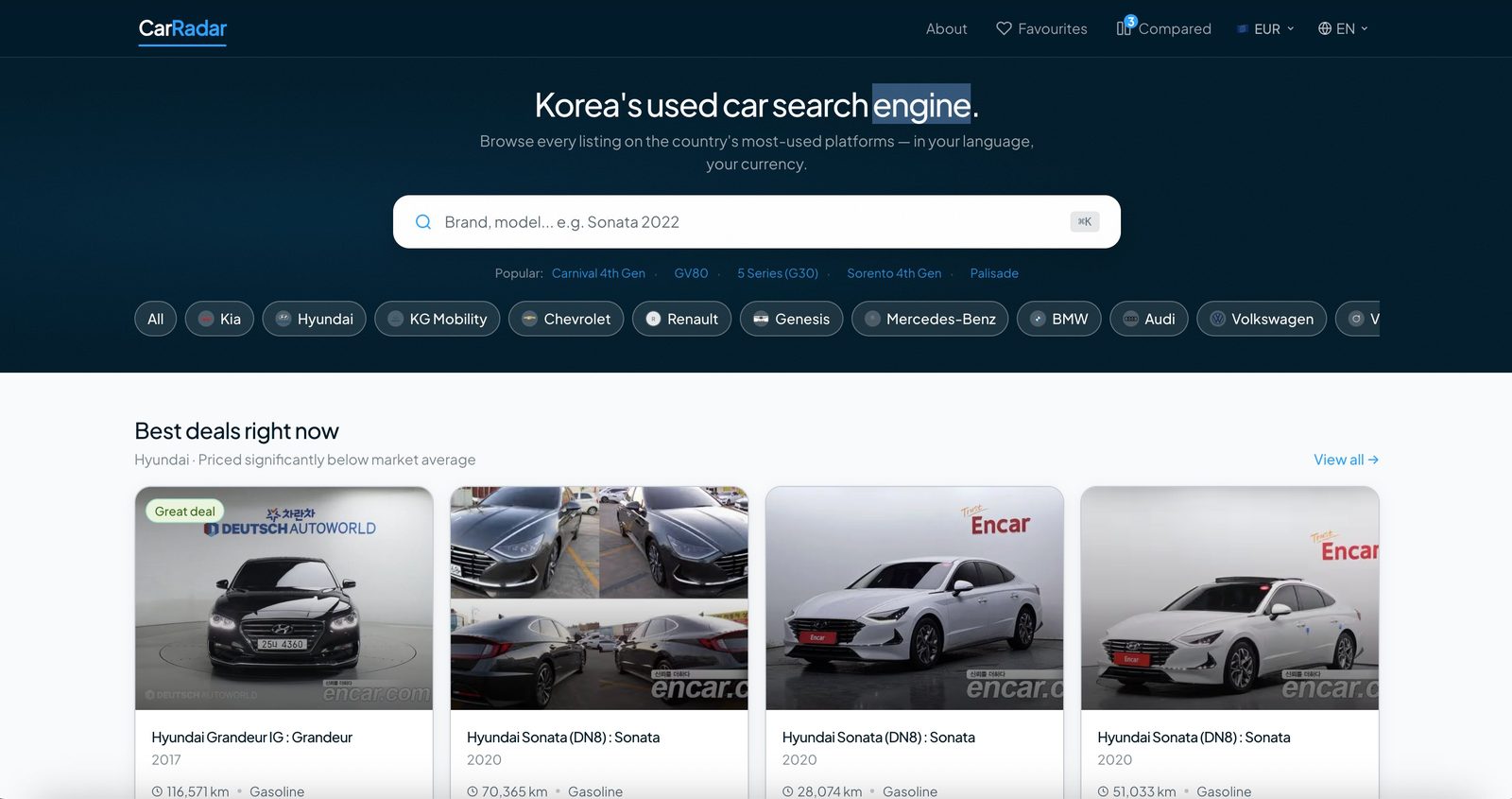Search popular 5 Series (G30)
Screen dimensions: 1512x799
click(778, 273)
